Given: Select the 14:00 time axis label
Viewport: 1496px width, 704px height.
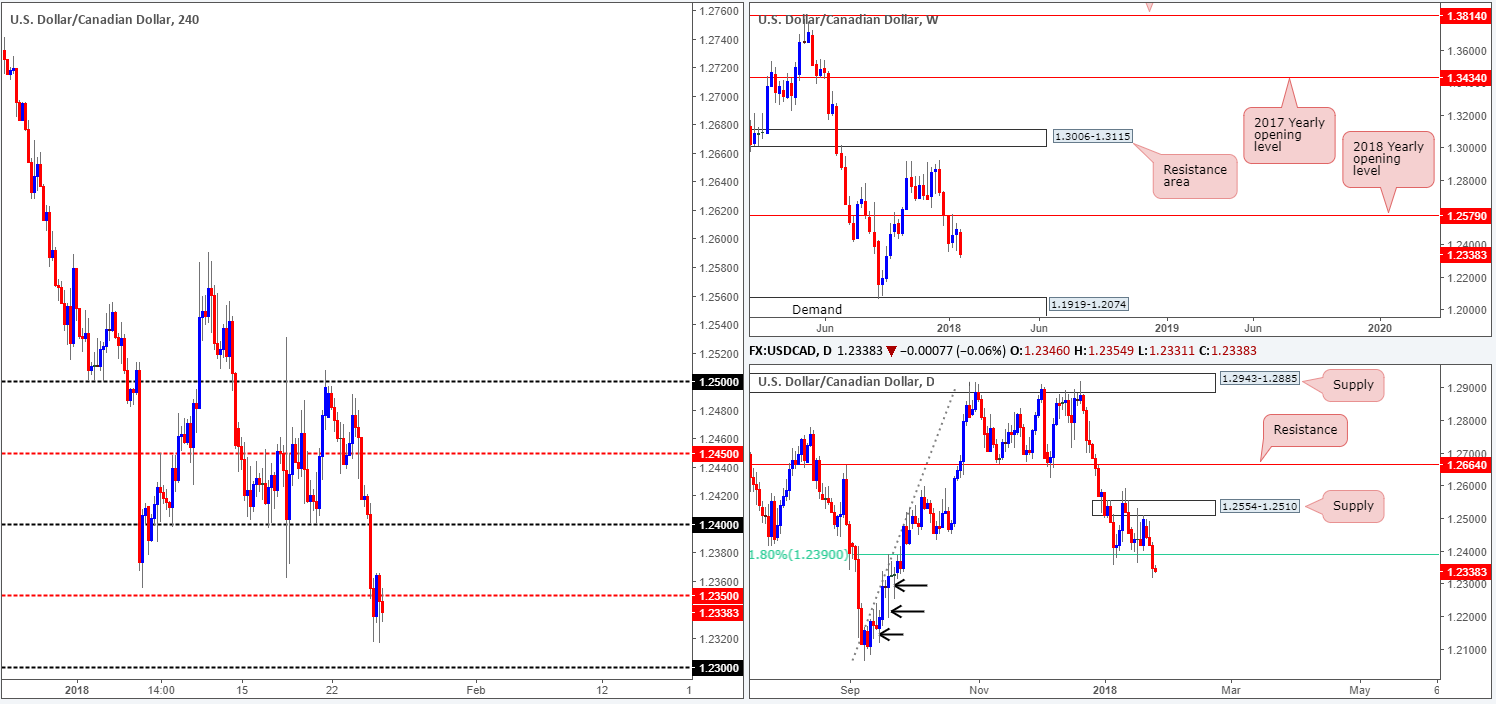Looking at the screenshot, I should pos(161,690).
